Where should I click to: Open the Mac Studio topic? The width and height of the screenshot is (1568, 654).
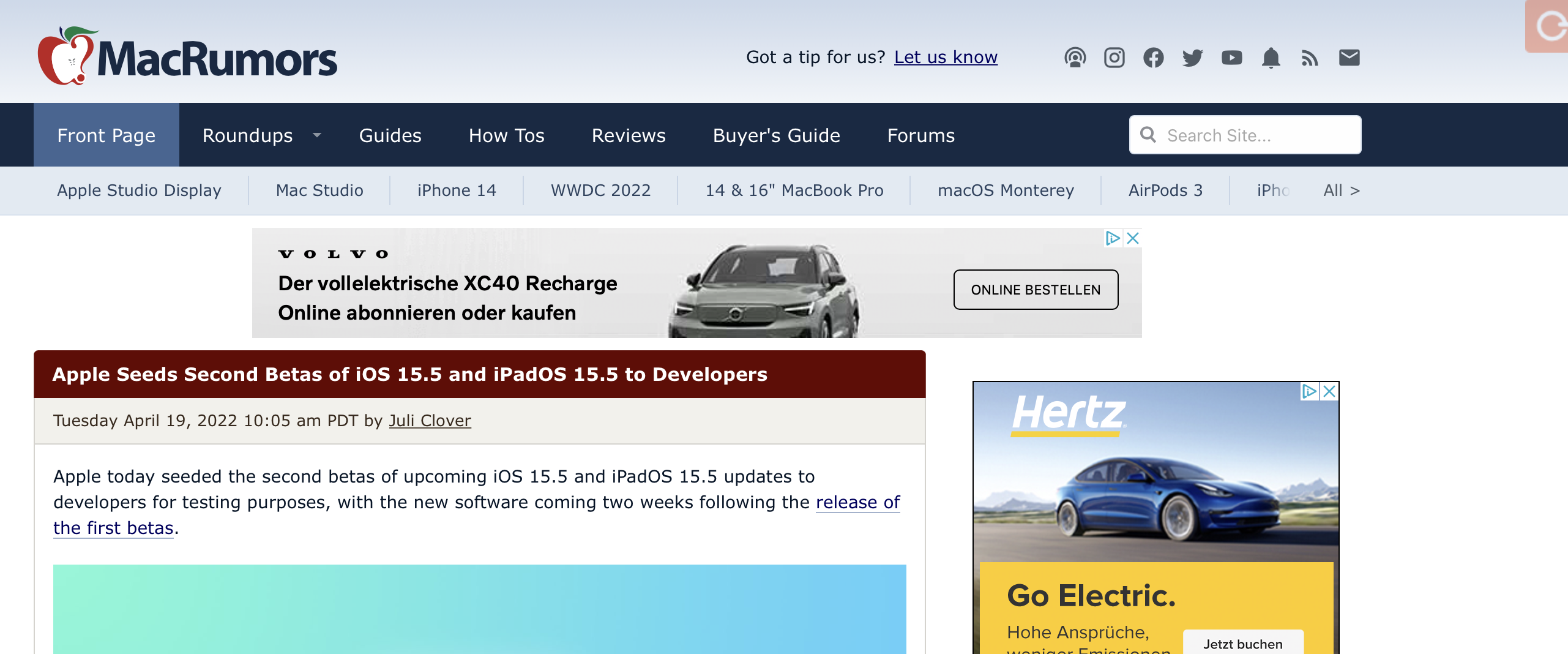(x=319, y=190)
